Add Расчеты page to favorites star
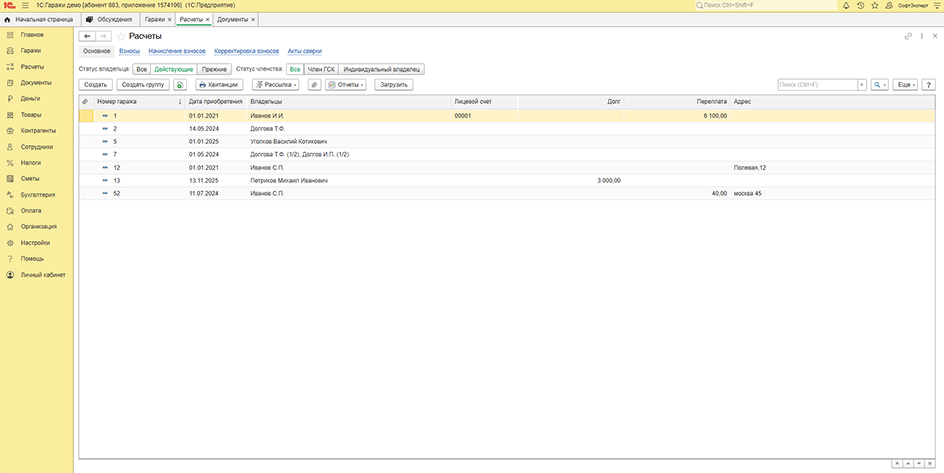The width and height of the screenshot is (944, 473). click(x=121, y=36)
